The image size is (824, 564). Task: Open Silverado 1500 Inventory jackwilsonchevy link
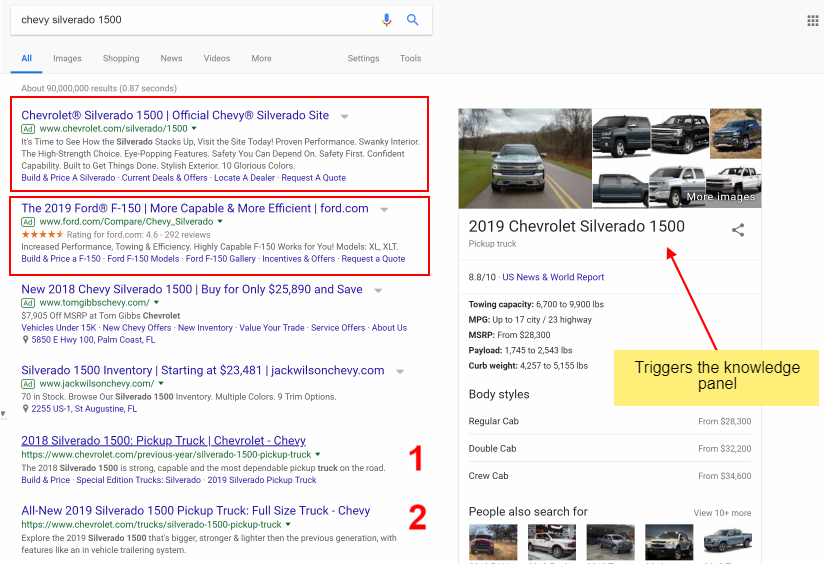coord(203,370)
